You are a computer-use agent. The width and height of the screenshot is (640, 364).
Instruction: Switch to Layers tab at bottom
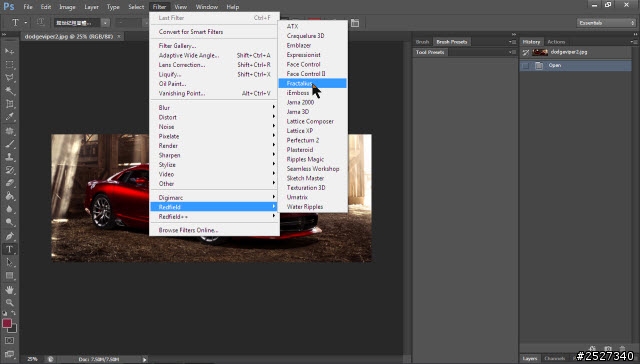[530, 359]
